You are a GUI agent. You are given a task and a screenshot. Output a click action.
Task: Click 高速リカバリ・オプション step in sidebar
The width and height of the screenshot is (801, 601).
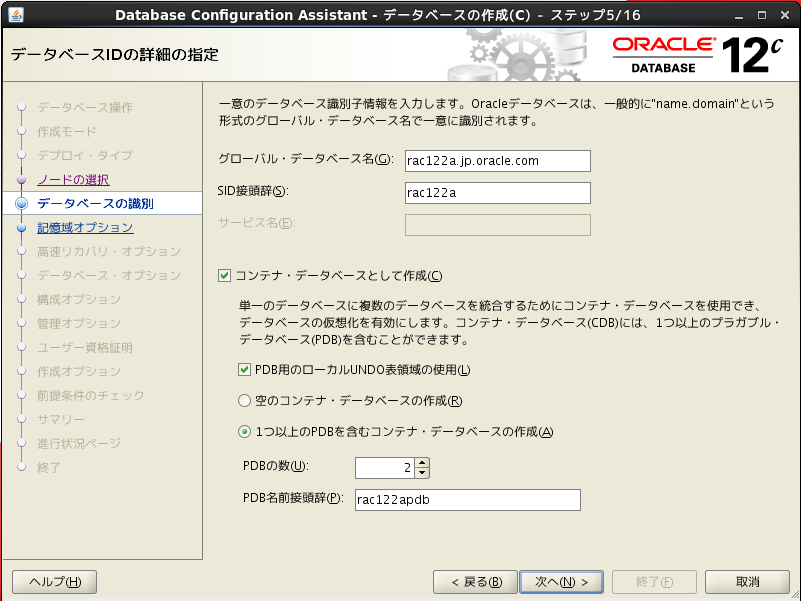pyautogui.click(x=109, y=251)
